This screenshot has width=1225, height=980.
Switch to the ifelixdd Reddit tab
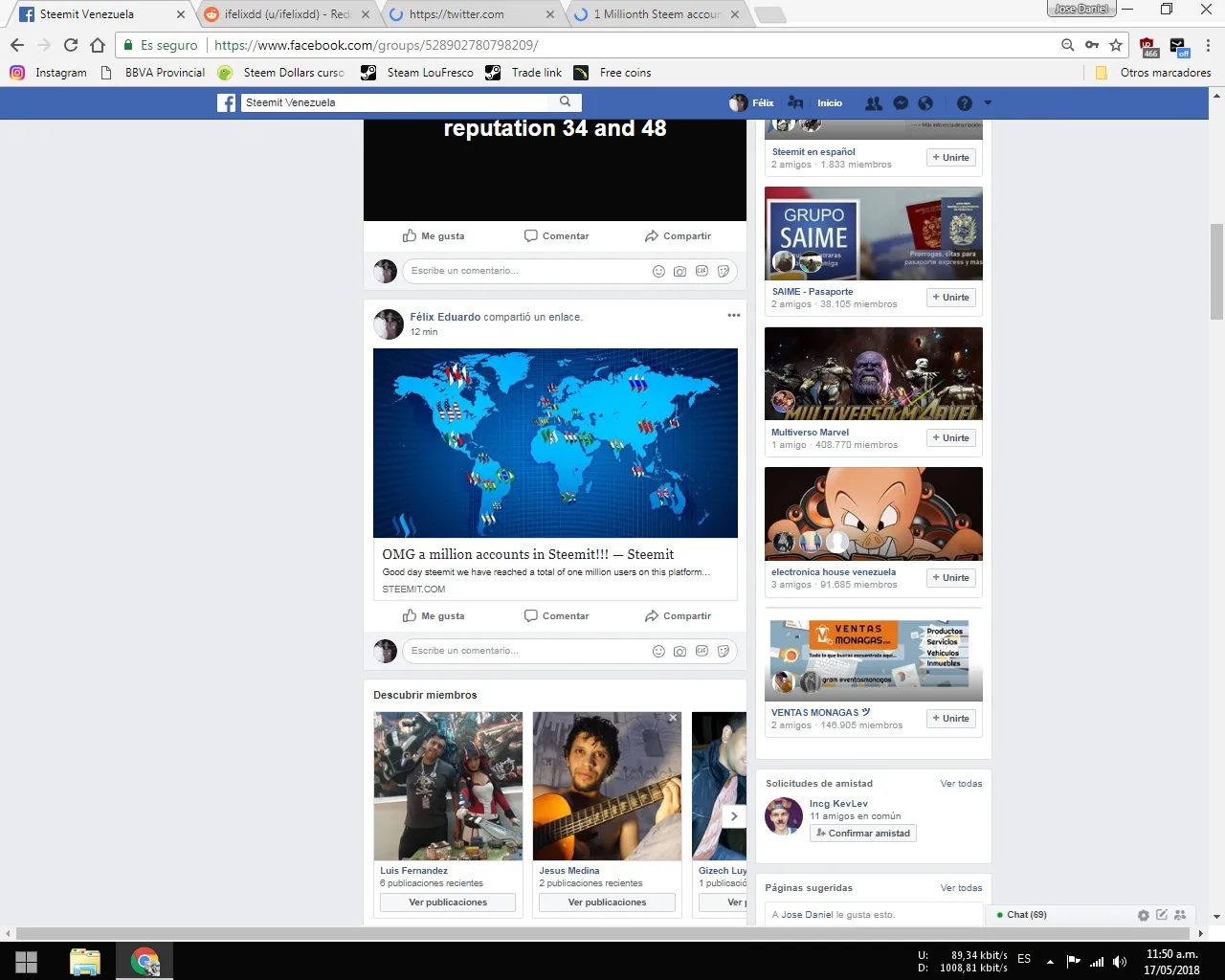point(286,14)
